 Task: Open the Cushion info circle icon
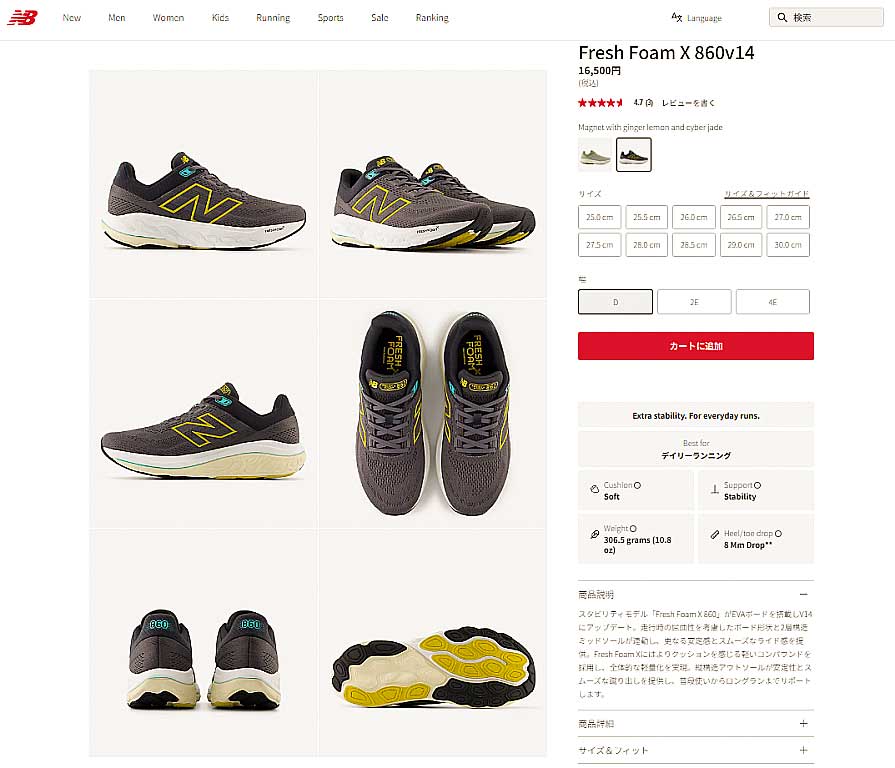click(x=638, y=485)
